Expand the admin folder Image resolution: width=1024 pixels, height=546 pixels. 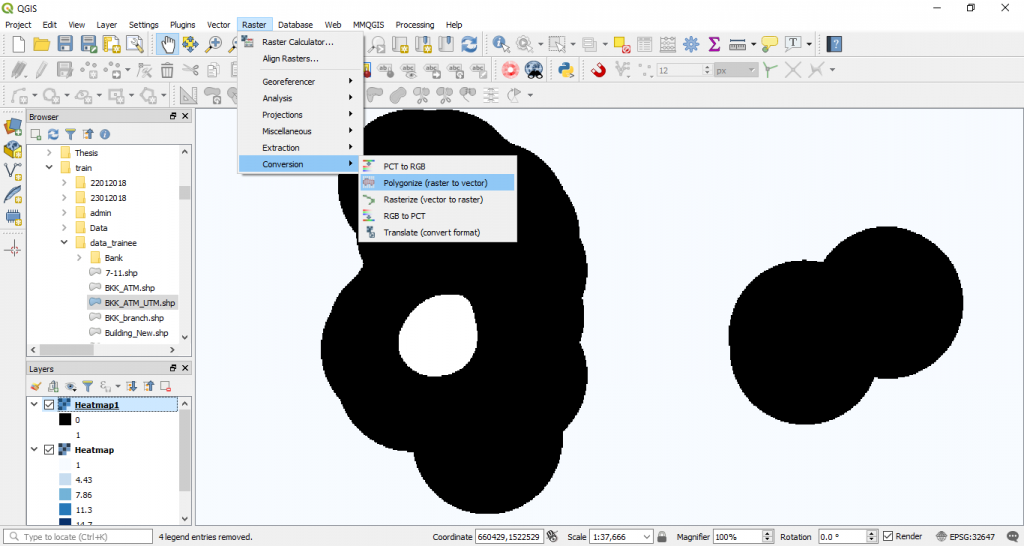(x=64, y=213)
